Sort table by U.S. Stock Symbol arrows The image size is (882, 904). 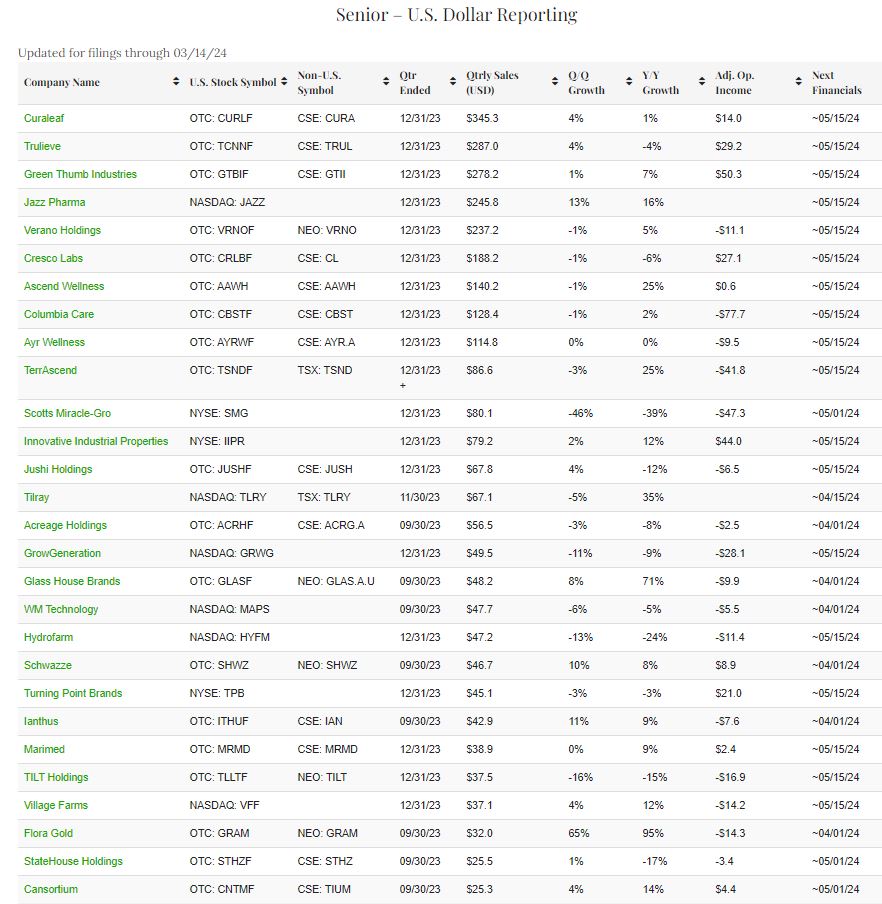point(285,82)
